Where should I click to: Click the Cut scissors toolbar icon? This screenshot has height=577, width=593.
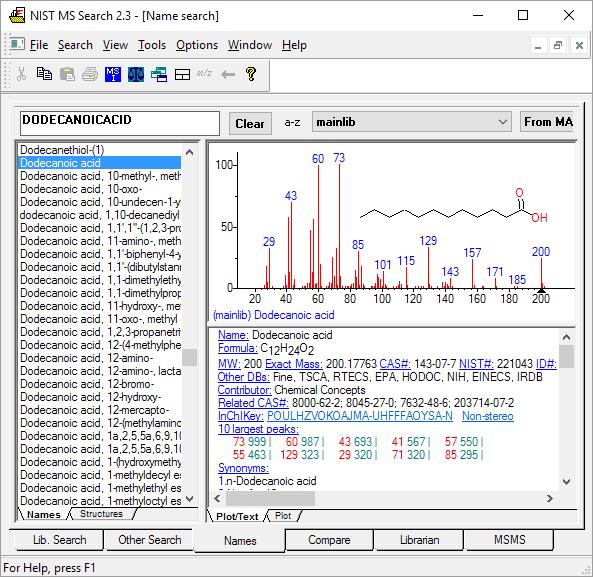(22, 74)
